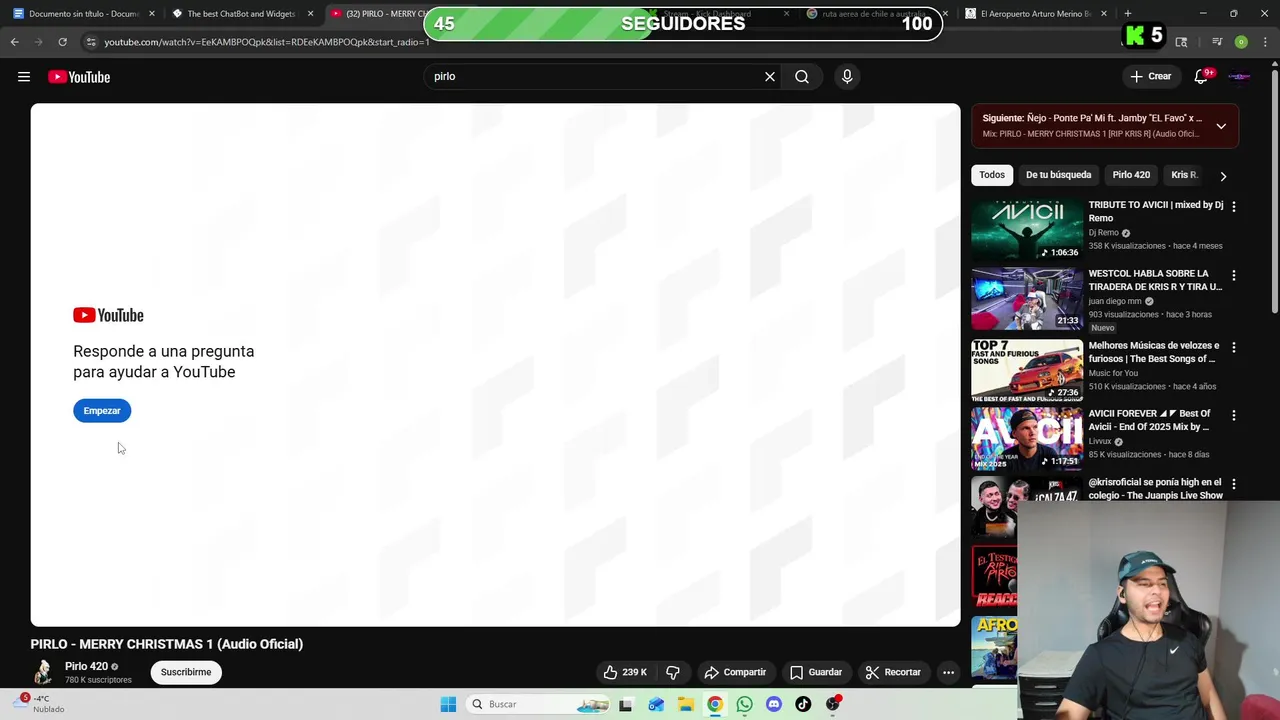
Task: Reload the page with refresh icon
Action: [x=62, y=42]
